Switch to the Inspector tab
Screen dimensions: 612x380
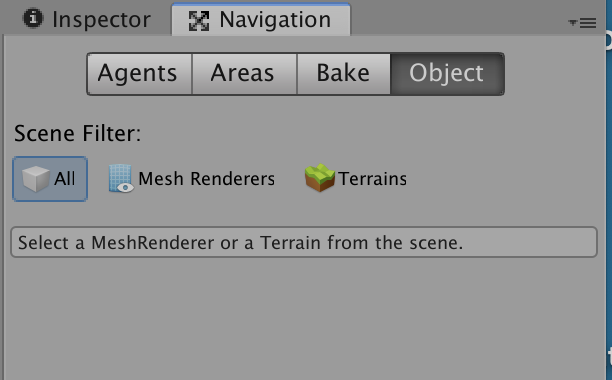click(x=87, y=19)
